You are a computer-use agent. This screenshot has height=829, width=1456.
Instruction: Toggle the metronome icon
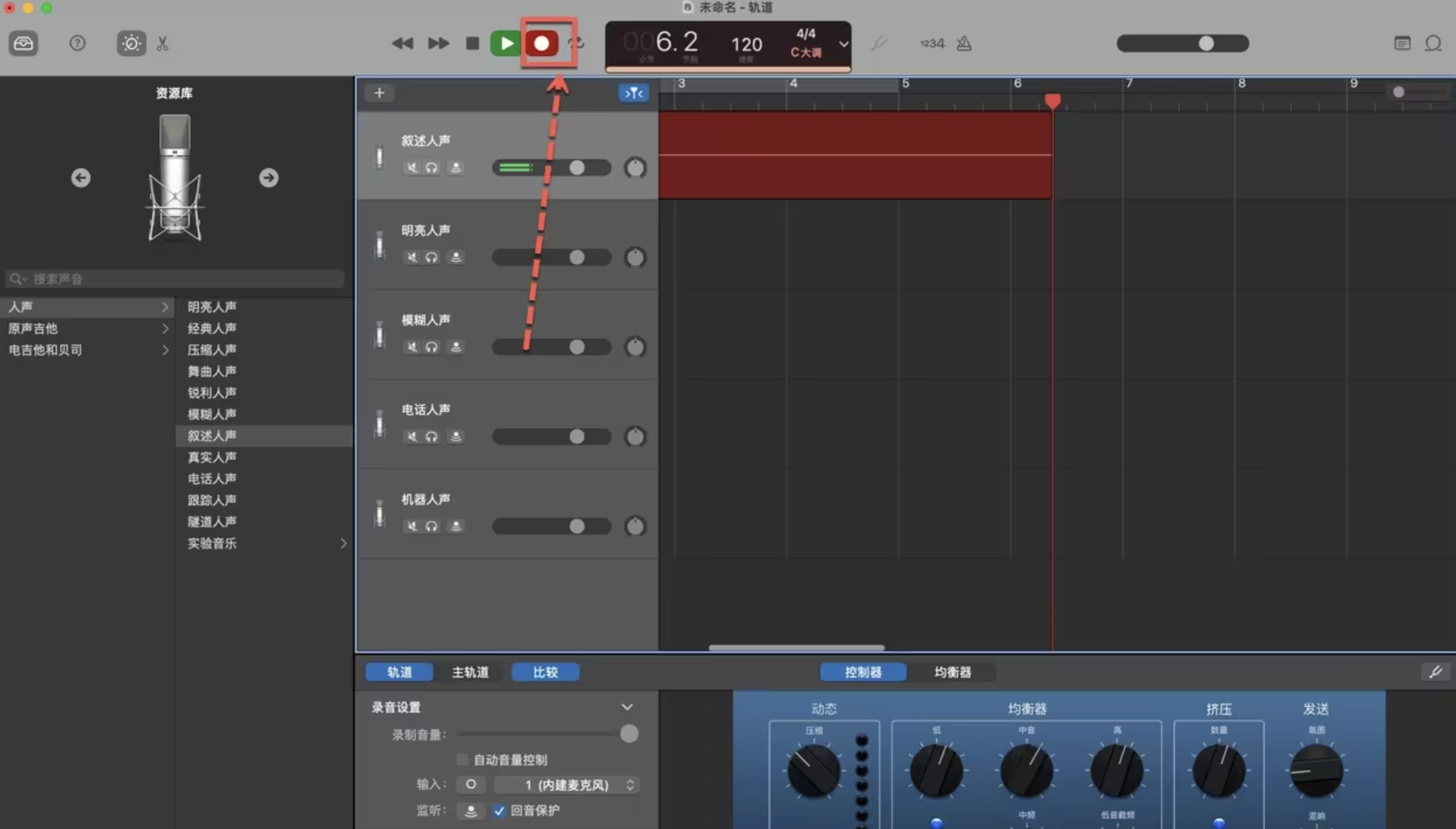[964, 44]
